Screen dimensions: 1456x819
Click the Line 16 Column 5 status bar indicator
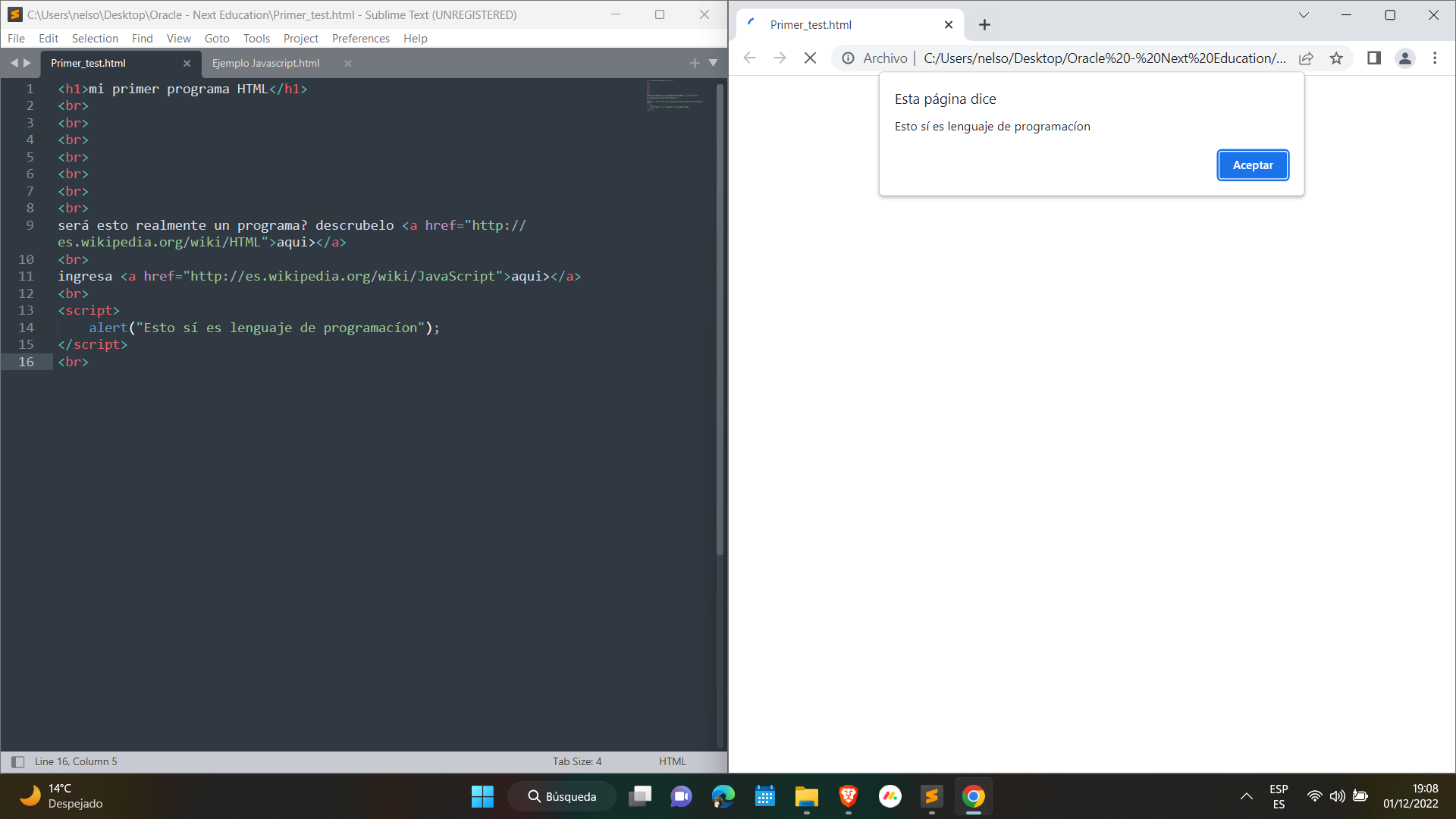click(76, 762)
